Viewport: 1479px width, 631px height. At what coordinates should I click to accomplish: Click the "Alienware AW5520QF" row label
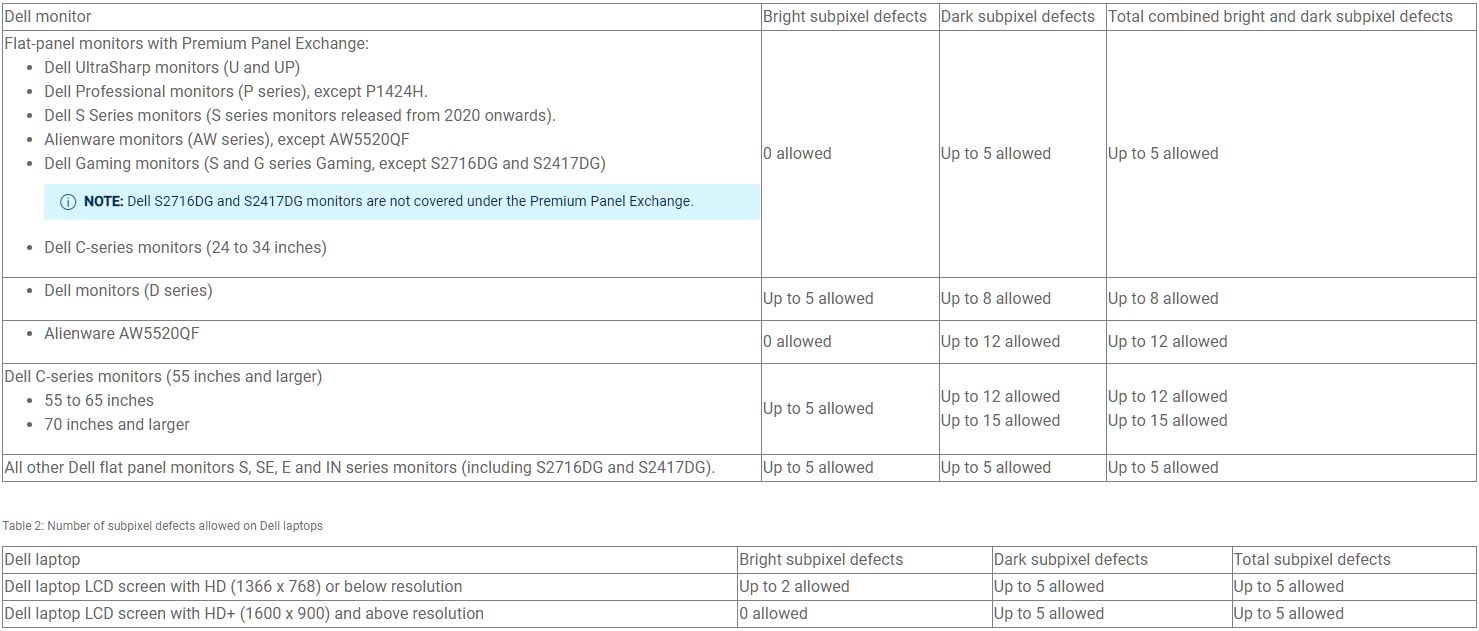121,334
